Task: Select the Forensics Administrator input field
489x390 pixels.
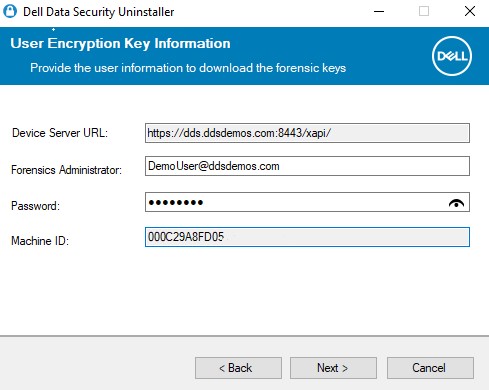Action: point(307,166)
